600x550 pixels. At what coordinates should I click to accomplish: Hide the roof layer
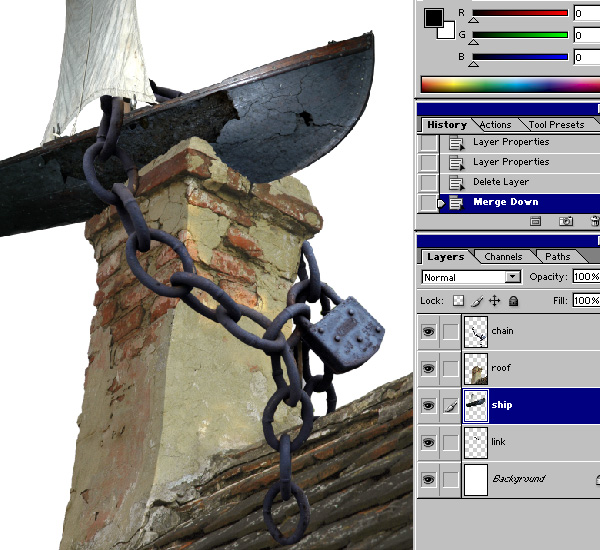click(428, 369)
